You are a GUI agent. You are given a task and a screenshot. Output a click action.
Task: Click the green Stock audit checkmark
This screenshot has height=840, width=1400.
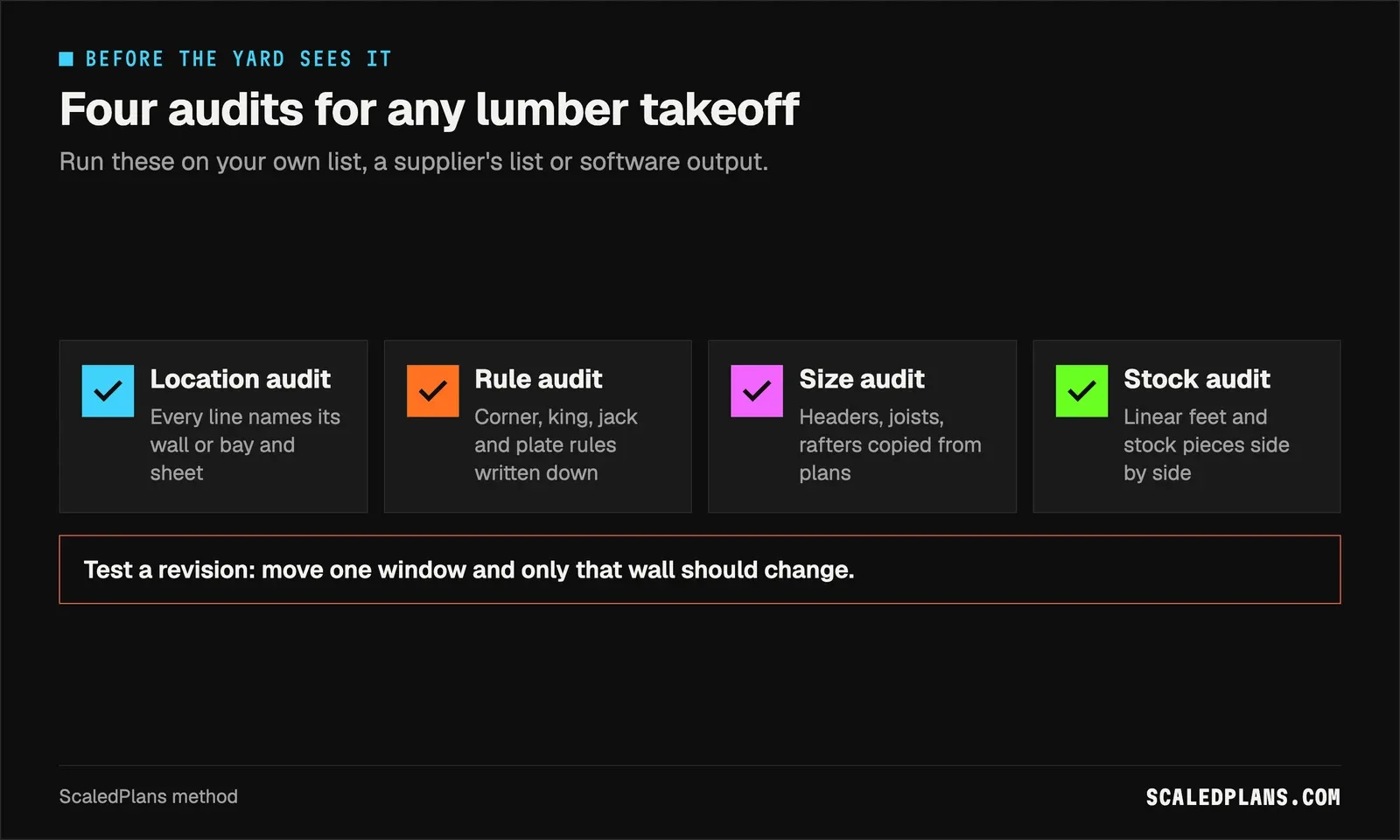1081,391
